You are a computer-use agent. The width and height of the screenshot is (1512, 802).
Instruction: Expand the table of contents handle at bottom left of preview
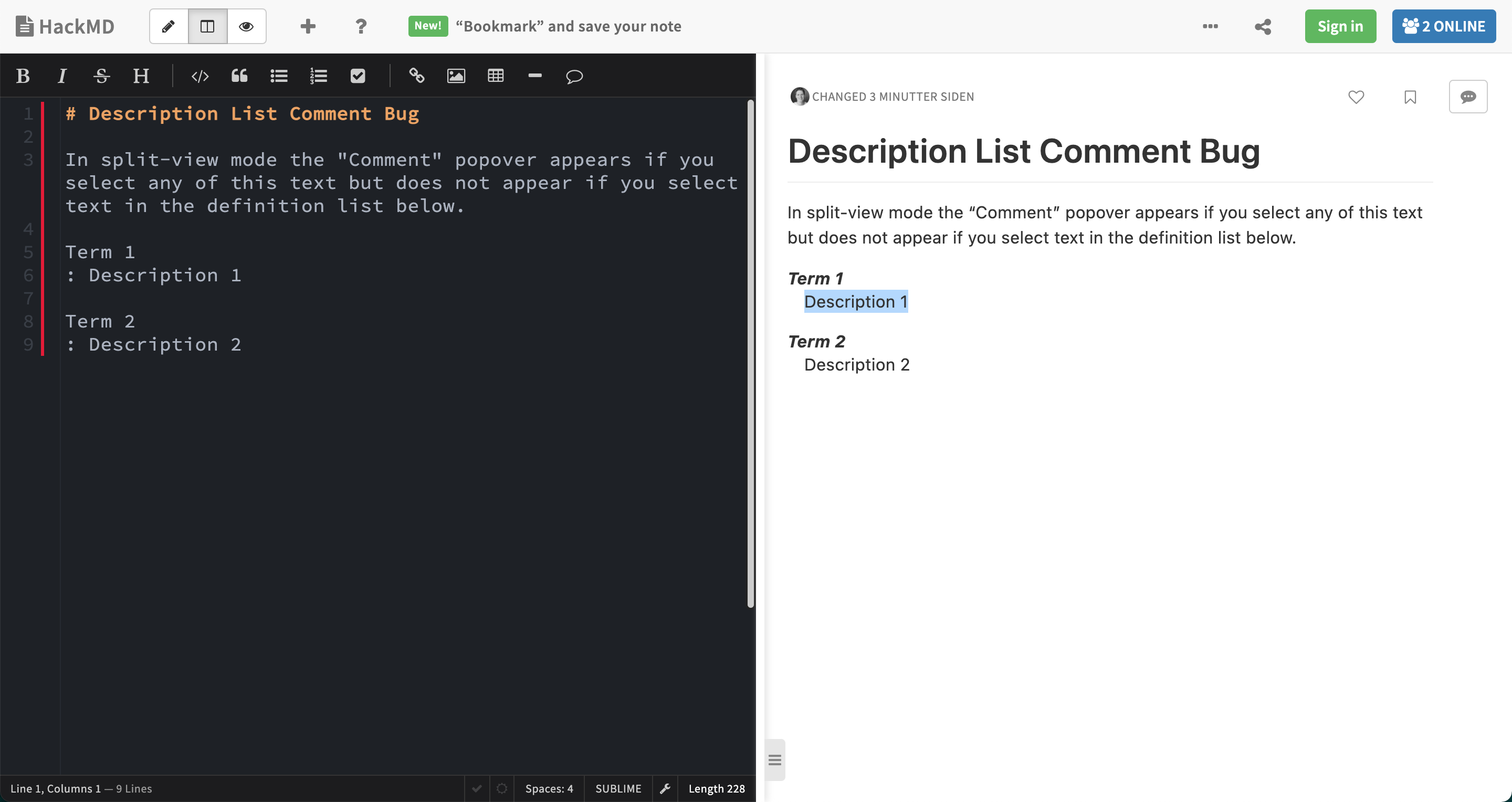pyautogui.click(x=774, y=760)
